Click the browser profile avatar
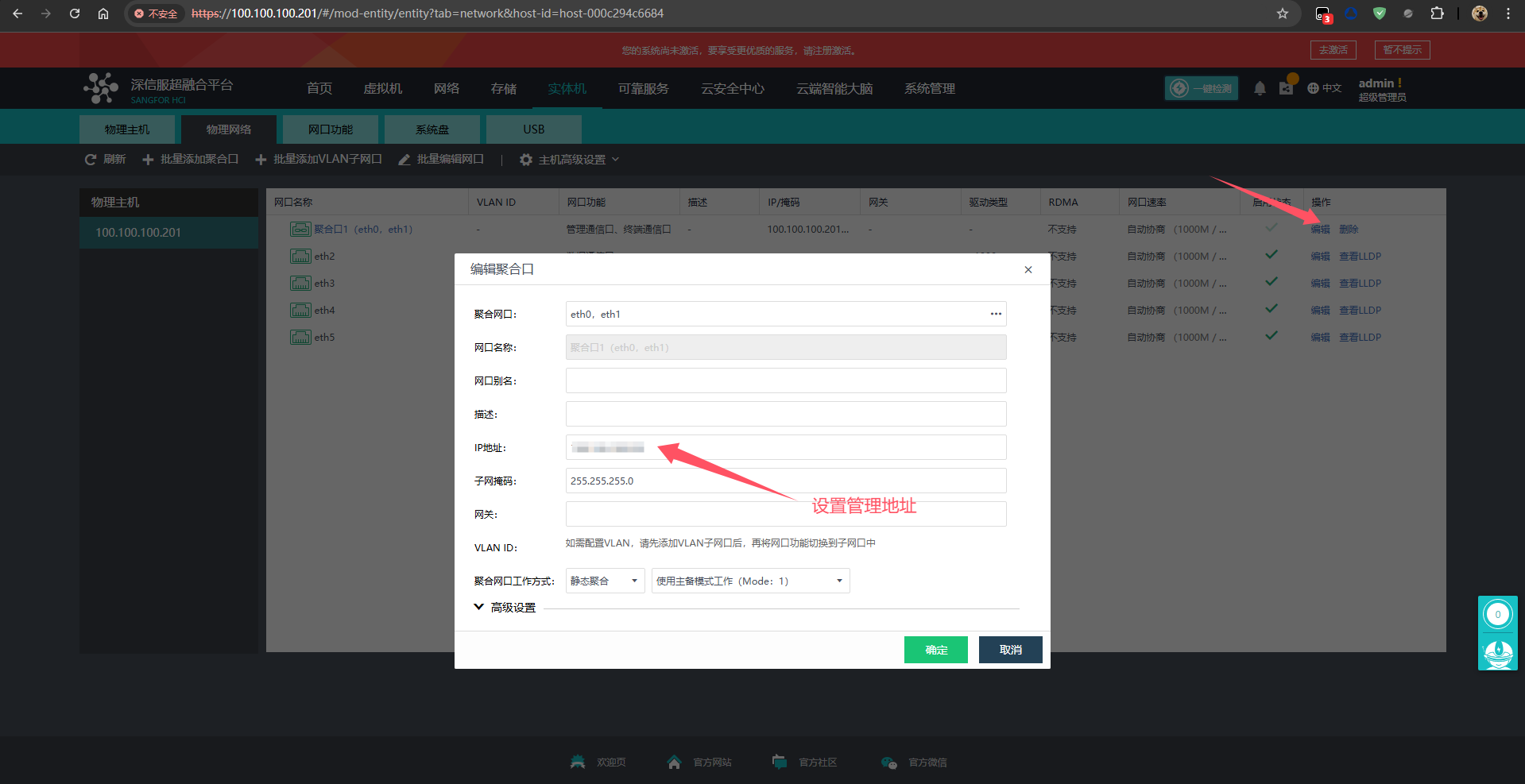The width and height of the screenshot is (1525, 784). [x=1480, y=14]
